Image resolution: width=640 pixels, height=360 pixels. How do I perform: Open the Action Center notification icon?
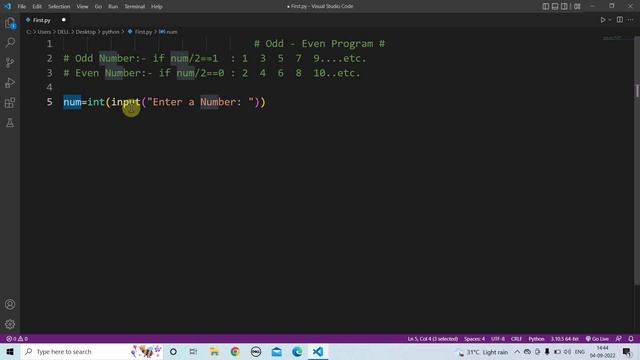[627, 351]
